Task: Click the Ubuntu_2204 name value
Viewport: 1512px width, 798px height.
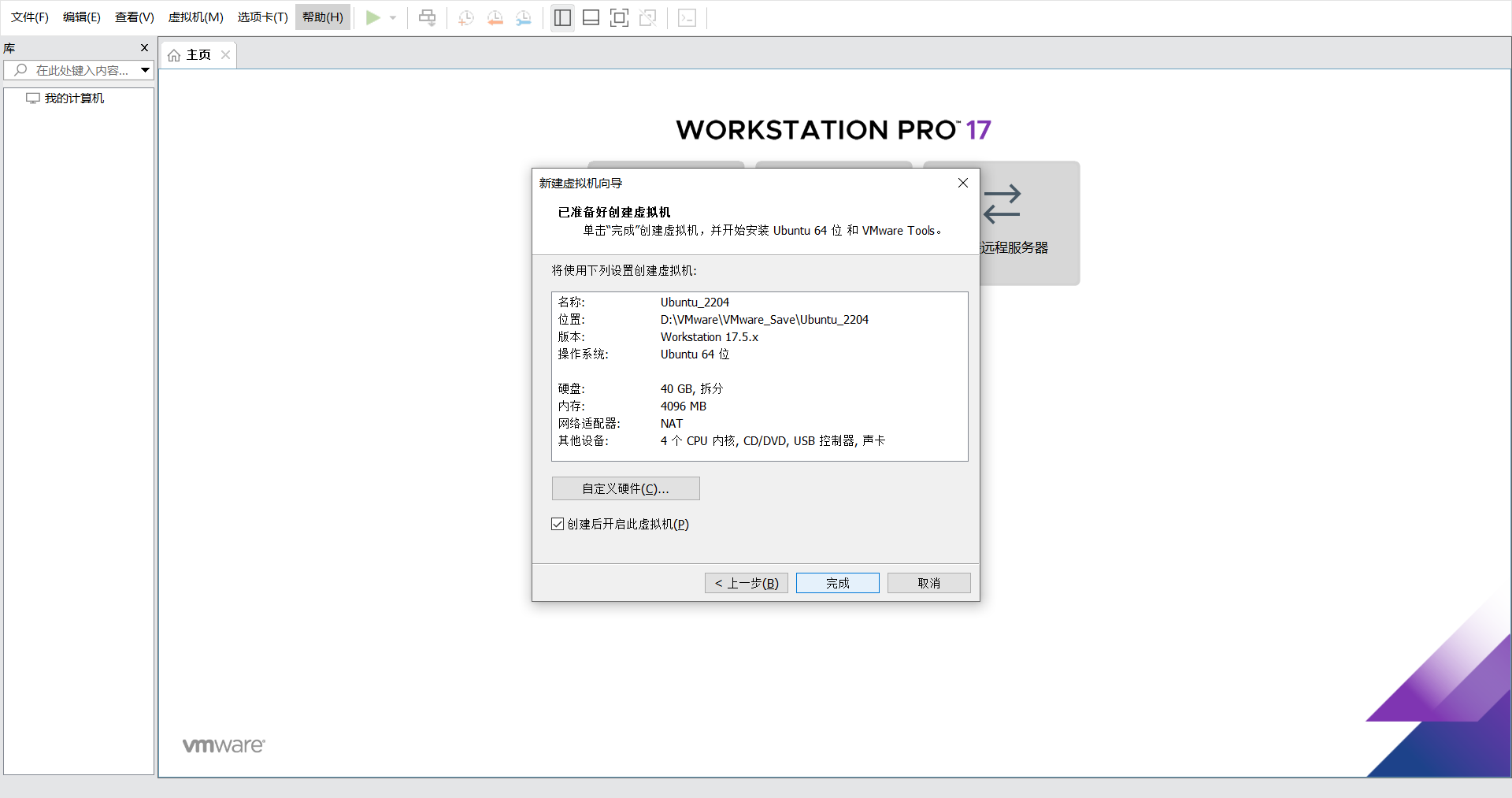Action: 695,302
